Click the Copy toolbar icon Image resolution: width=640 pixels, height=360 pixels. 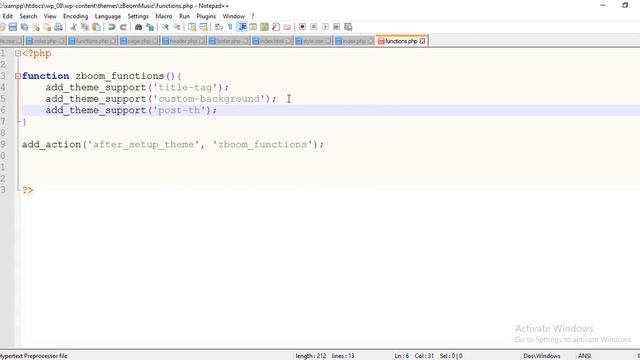[x=85, y=27]
